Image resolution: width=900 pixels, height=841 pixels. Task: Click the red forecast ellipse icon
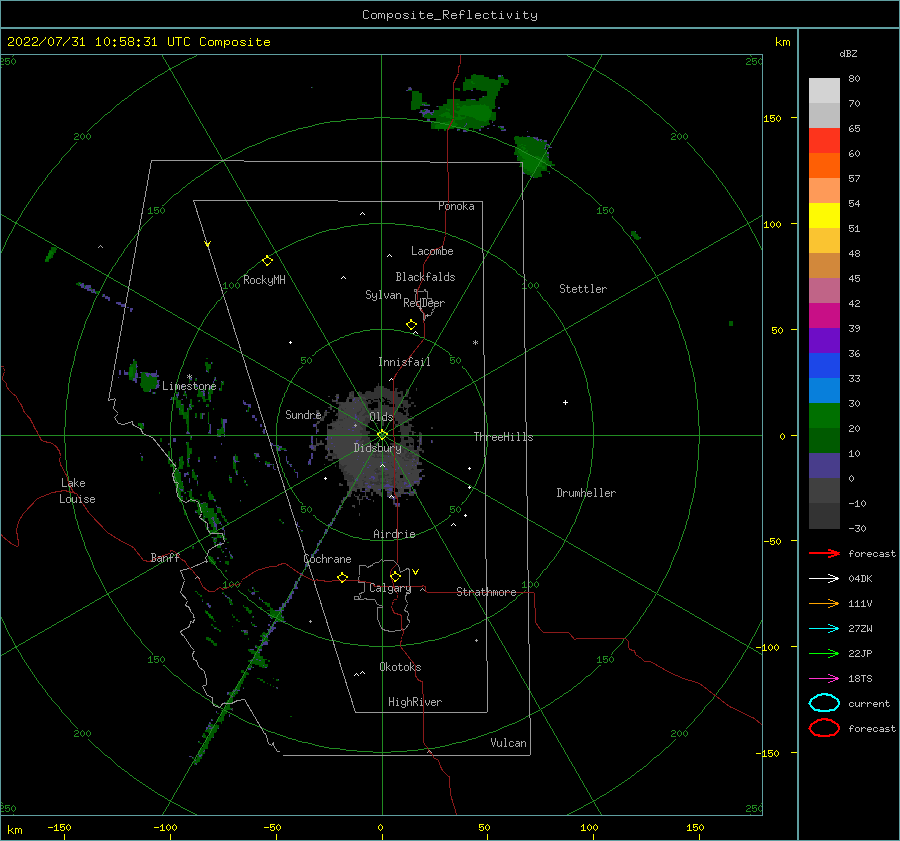pos(824,728)
